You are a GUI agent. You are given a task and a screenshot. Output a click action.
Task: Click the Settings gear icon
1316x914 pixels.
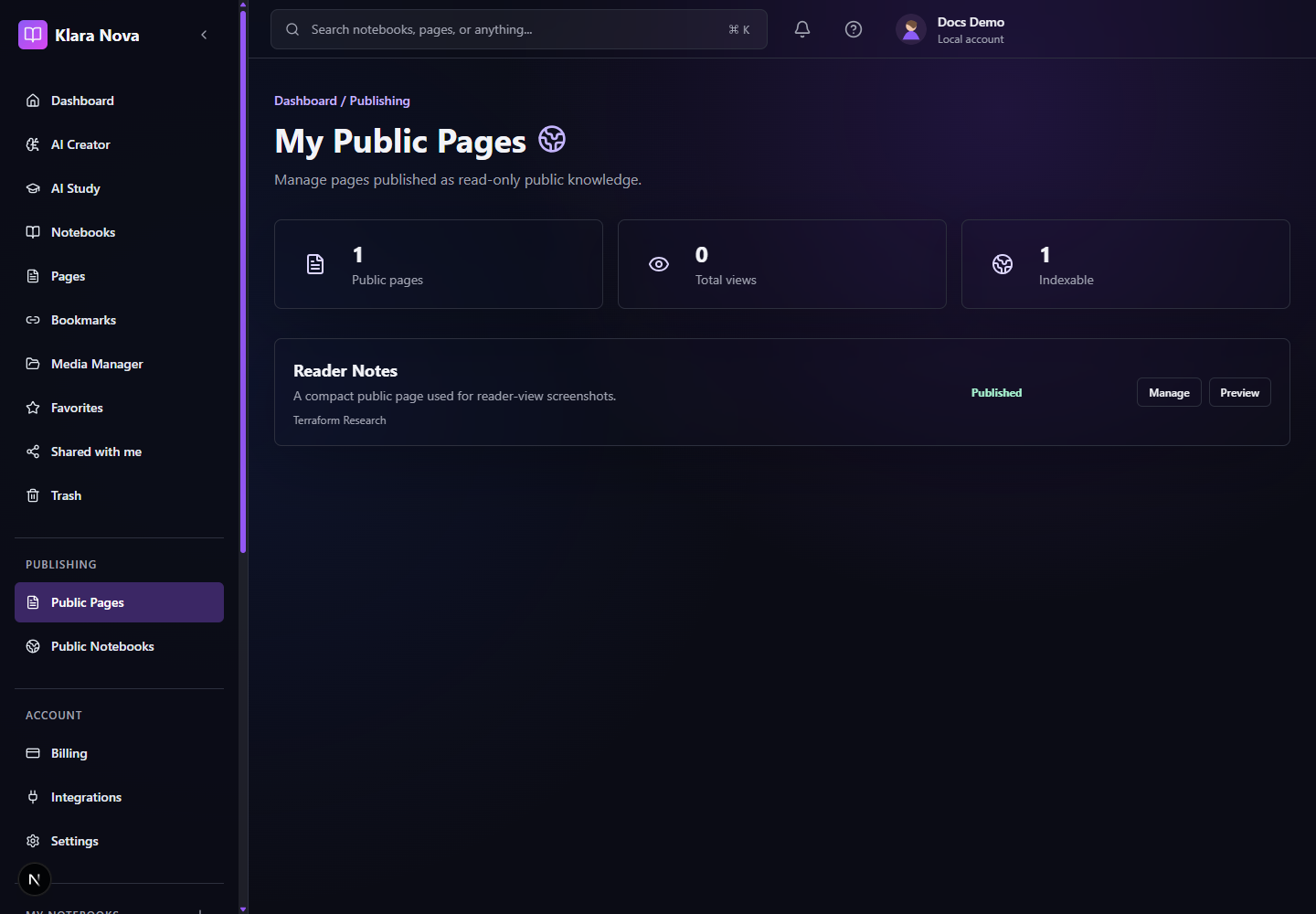click(x=33, y=841)
